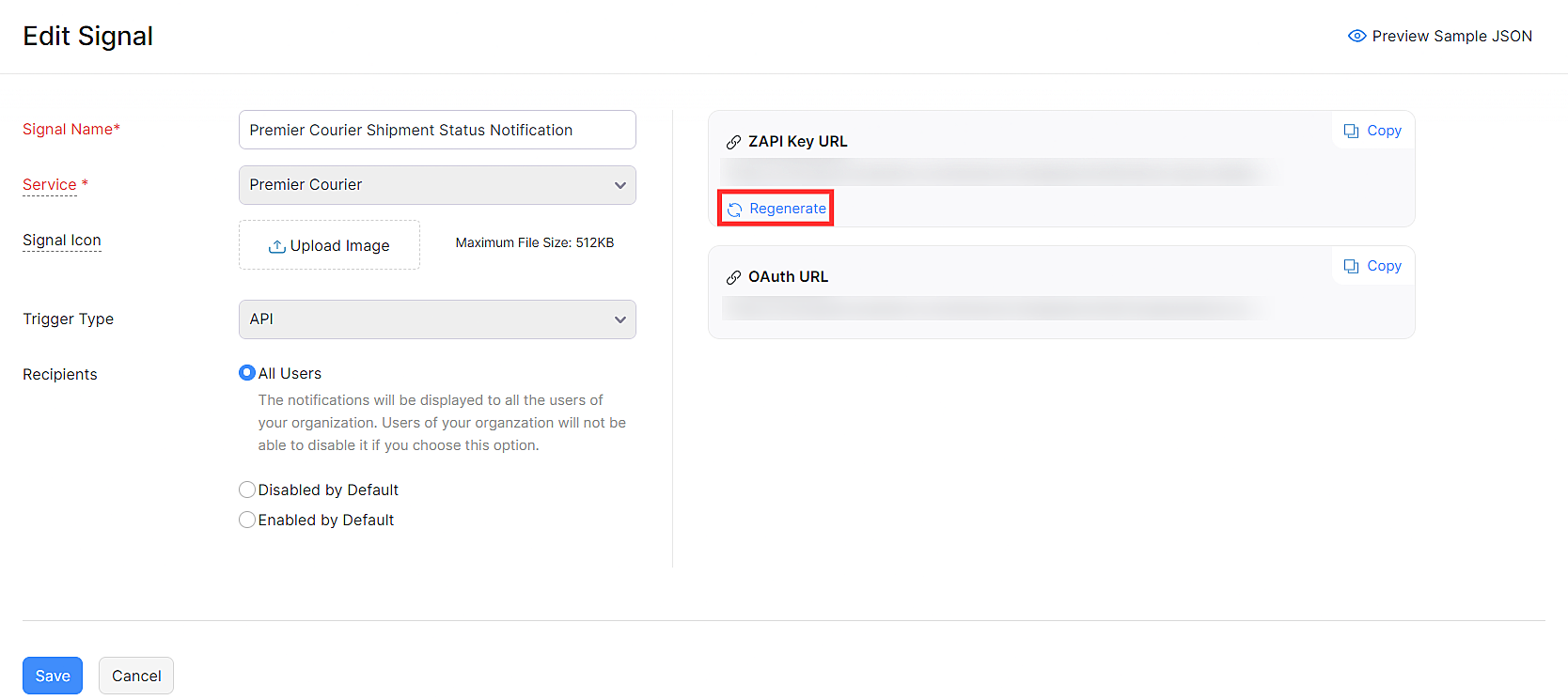Click the copy icon for OAuth URL
The image size is (1568, 700).
tap(1351, 266)
